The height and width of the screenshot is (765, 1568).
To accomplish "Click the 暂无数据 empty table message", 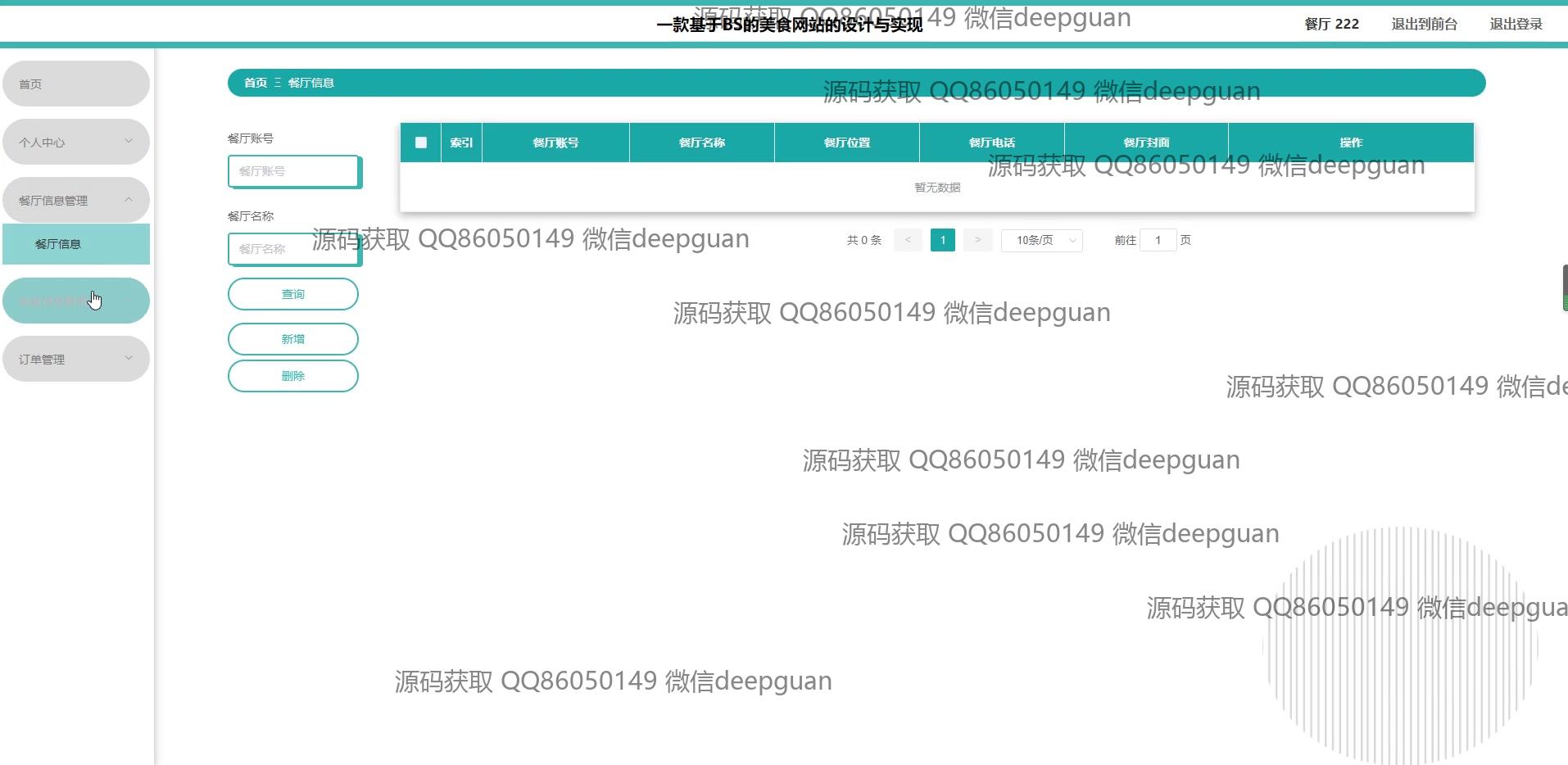I will click(937, 188).
